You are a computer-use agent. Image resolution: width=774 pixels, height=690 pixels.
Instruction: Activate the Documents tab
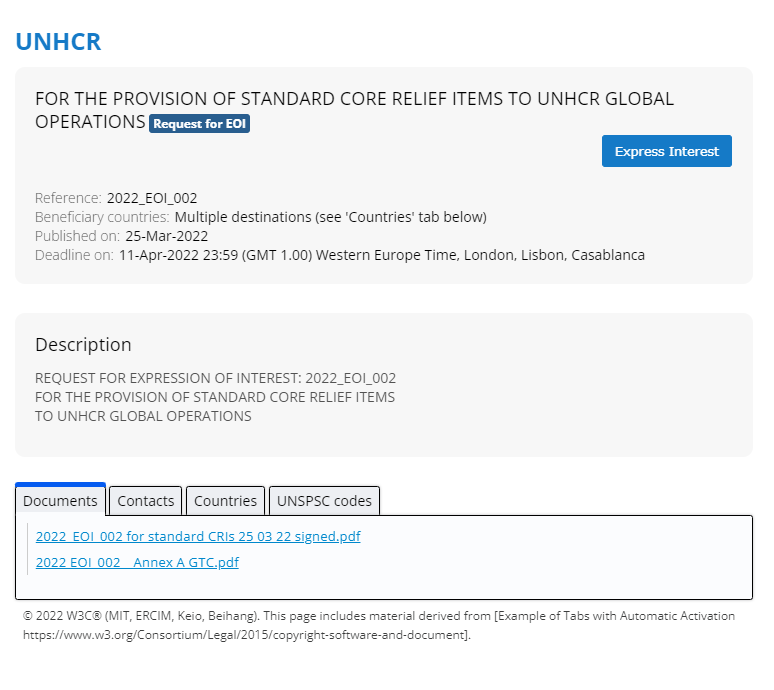point(60,501)
